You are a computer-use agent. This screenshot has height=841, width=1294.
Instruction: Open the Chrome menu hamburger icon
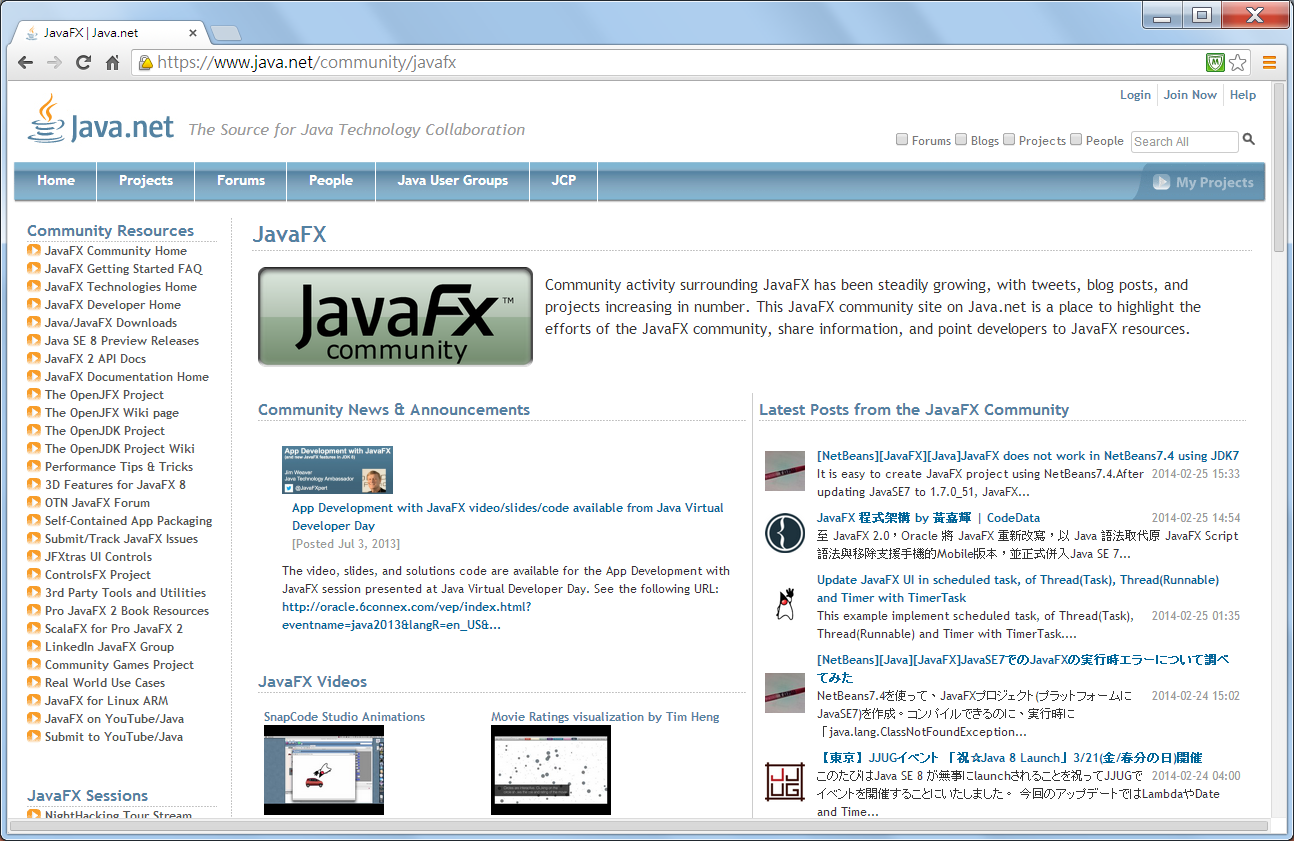point(1269,62)
